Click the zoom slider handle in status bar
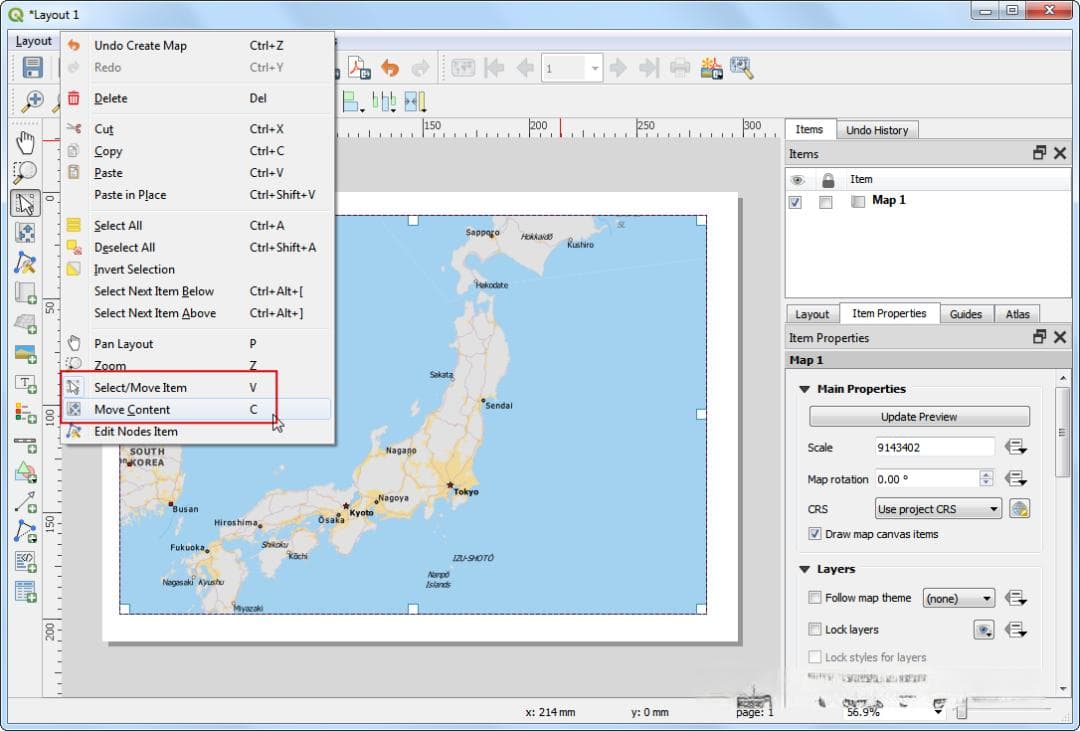1080x731 pixels. coord(962,710)
